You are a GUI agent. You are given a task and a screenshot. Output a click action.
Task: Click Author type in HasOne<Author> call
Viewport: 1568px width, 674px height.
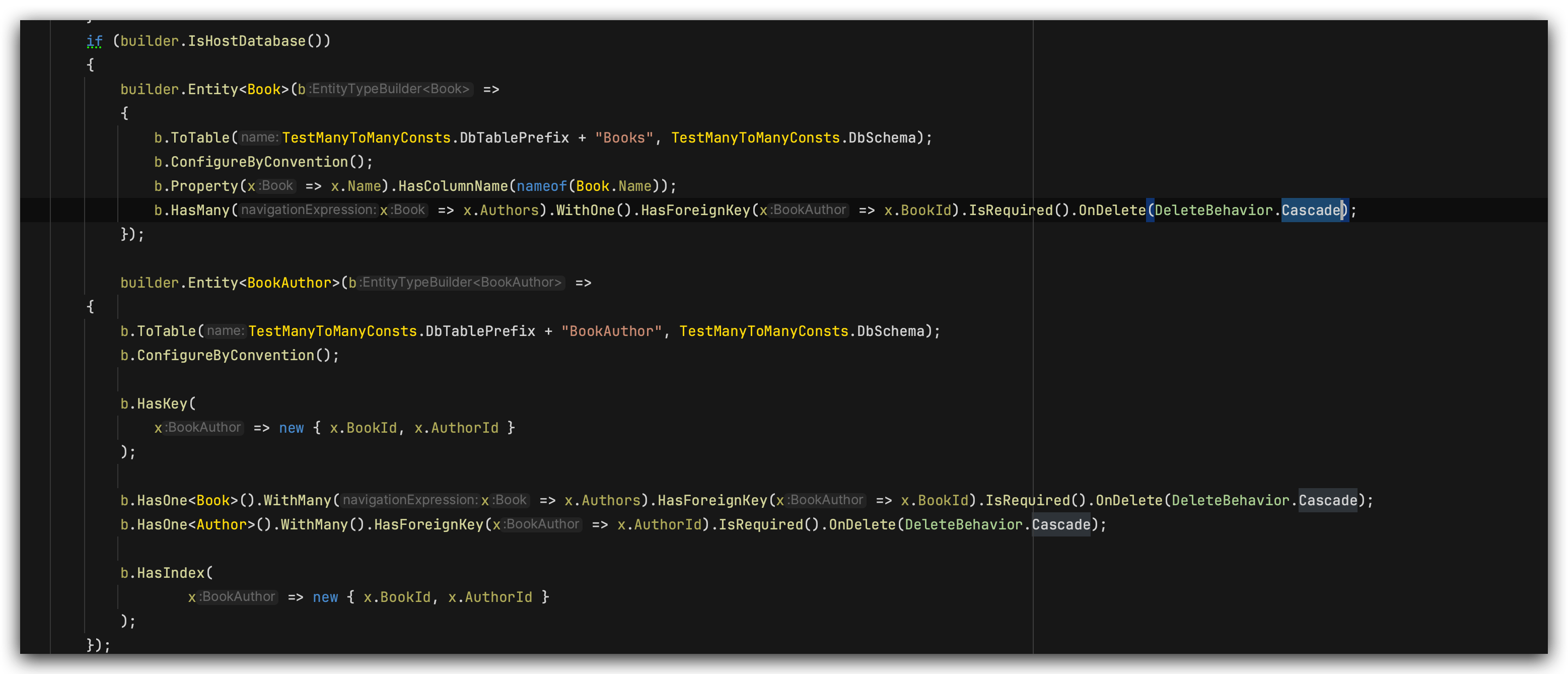(222, 524)
